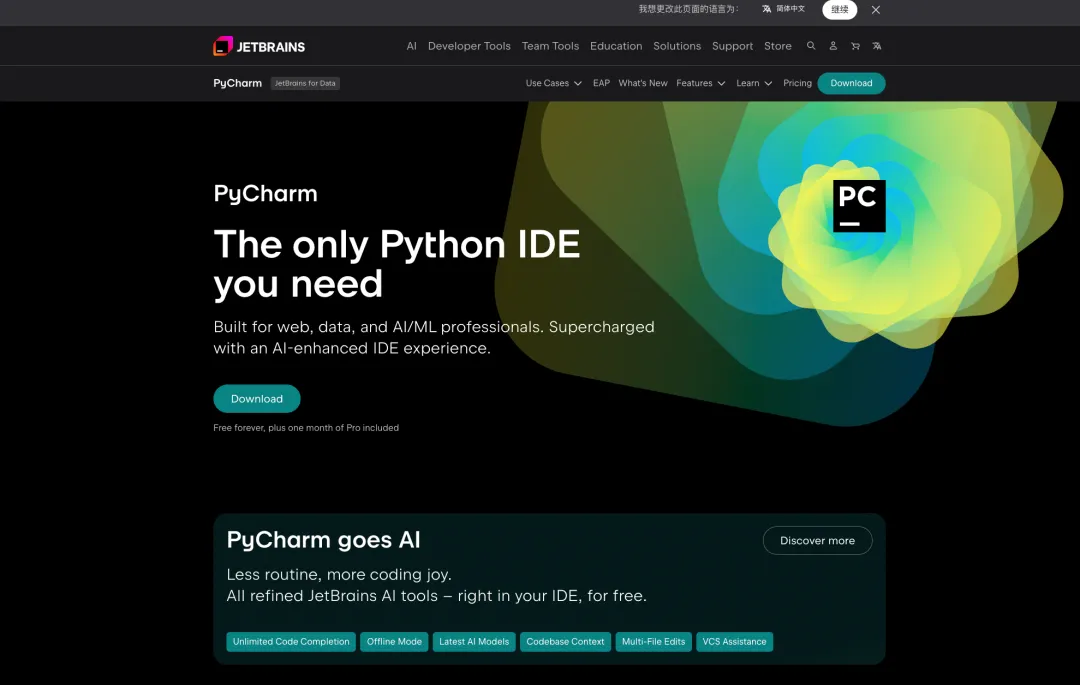Click the JetBrains for Data badge

pyautogui.click(x=305, y=83)
